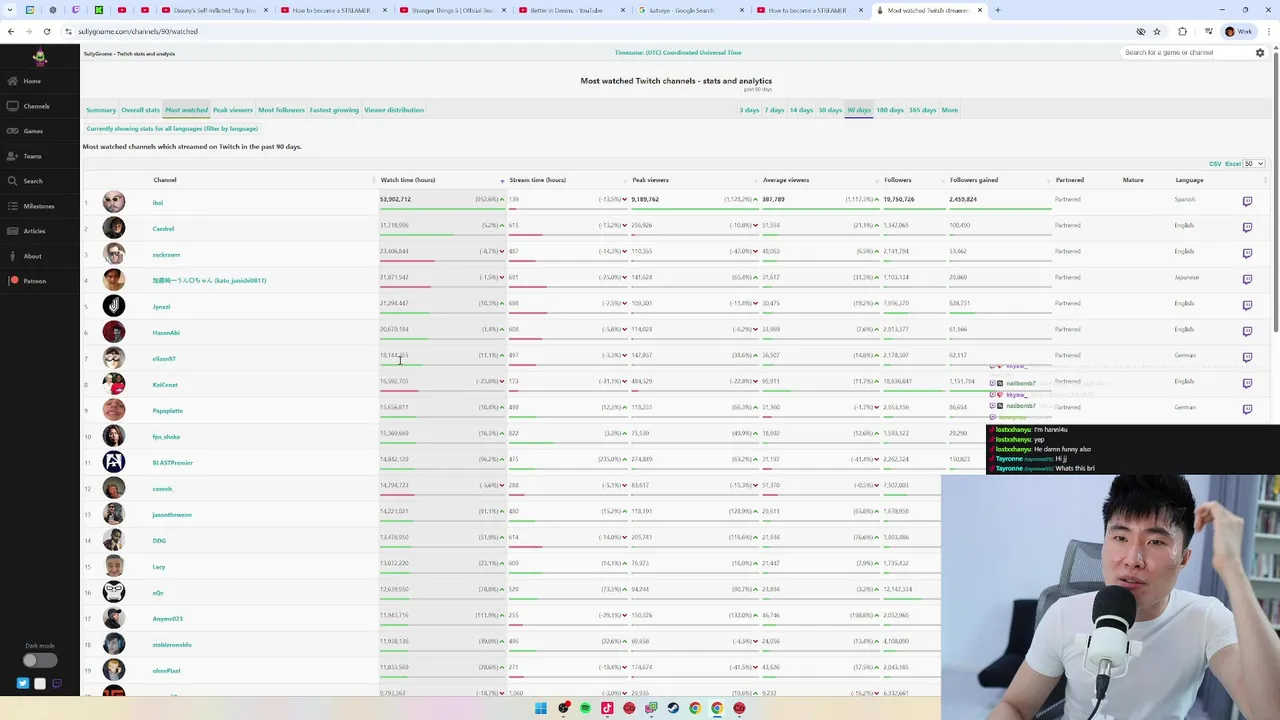This screenshot has width=1280, height=720.
Task: Download the table as CSV
Action: [1215, 164]
